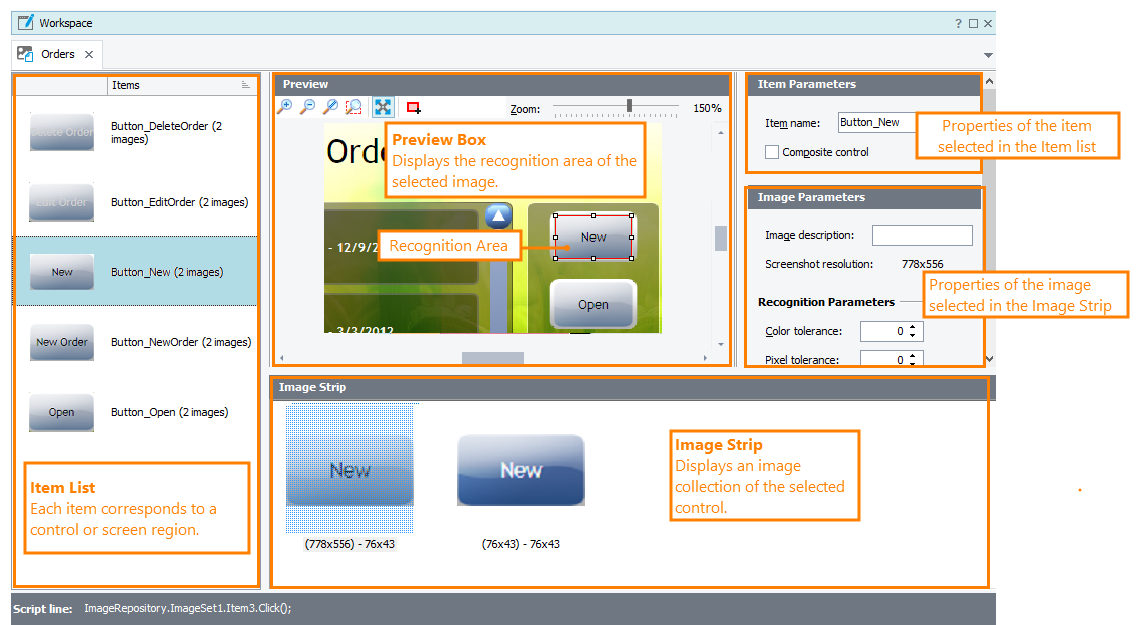1137x625 pixels.
Task: Select the second New thumbnail in Image Strip
Action: pyautogui.click(x=520, y=469)
